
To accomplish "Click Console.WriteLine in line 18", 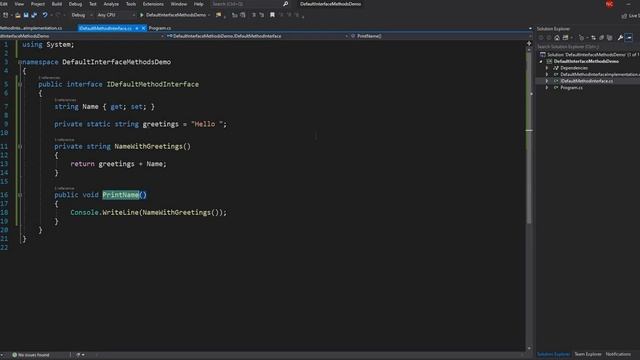I will (x=104, y=212).
